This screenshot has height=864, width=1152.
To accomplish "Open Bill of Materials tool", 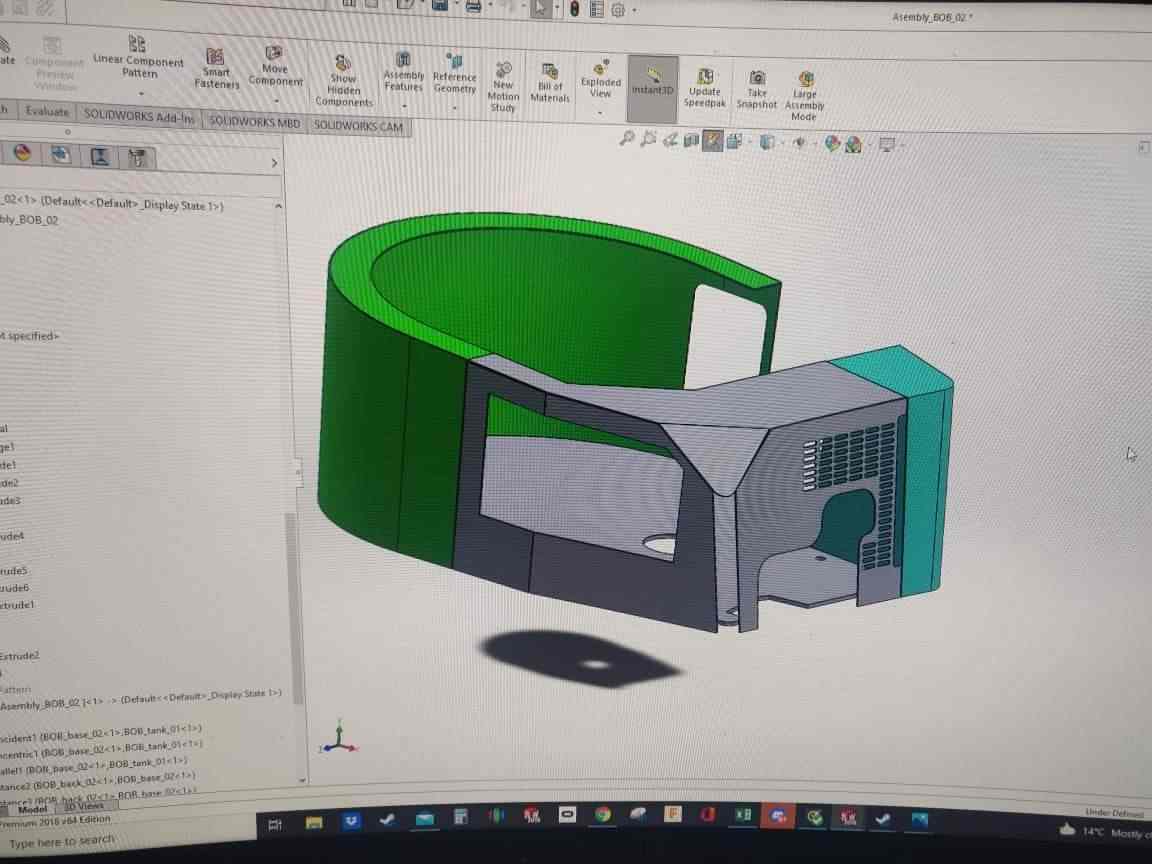I will click(x=549, y=83).
